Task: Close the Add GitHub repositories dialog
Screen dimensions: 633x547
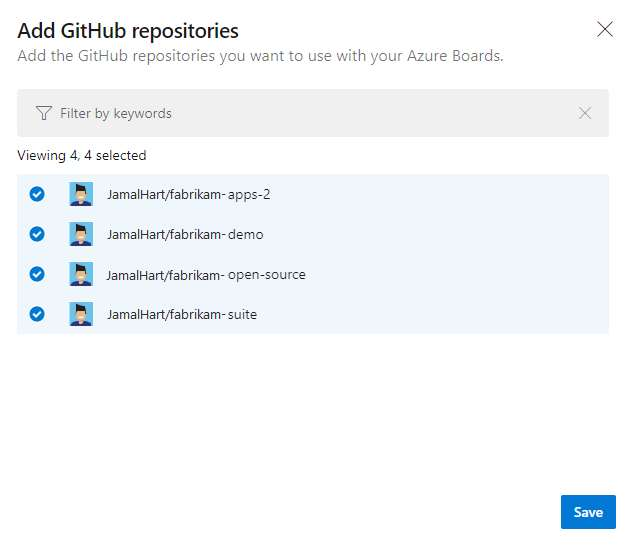Action: pyautogui.click(x=604, y=29)
